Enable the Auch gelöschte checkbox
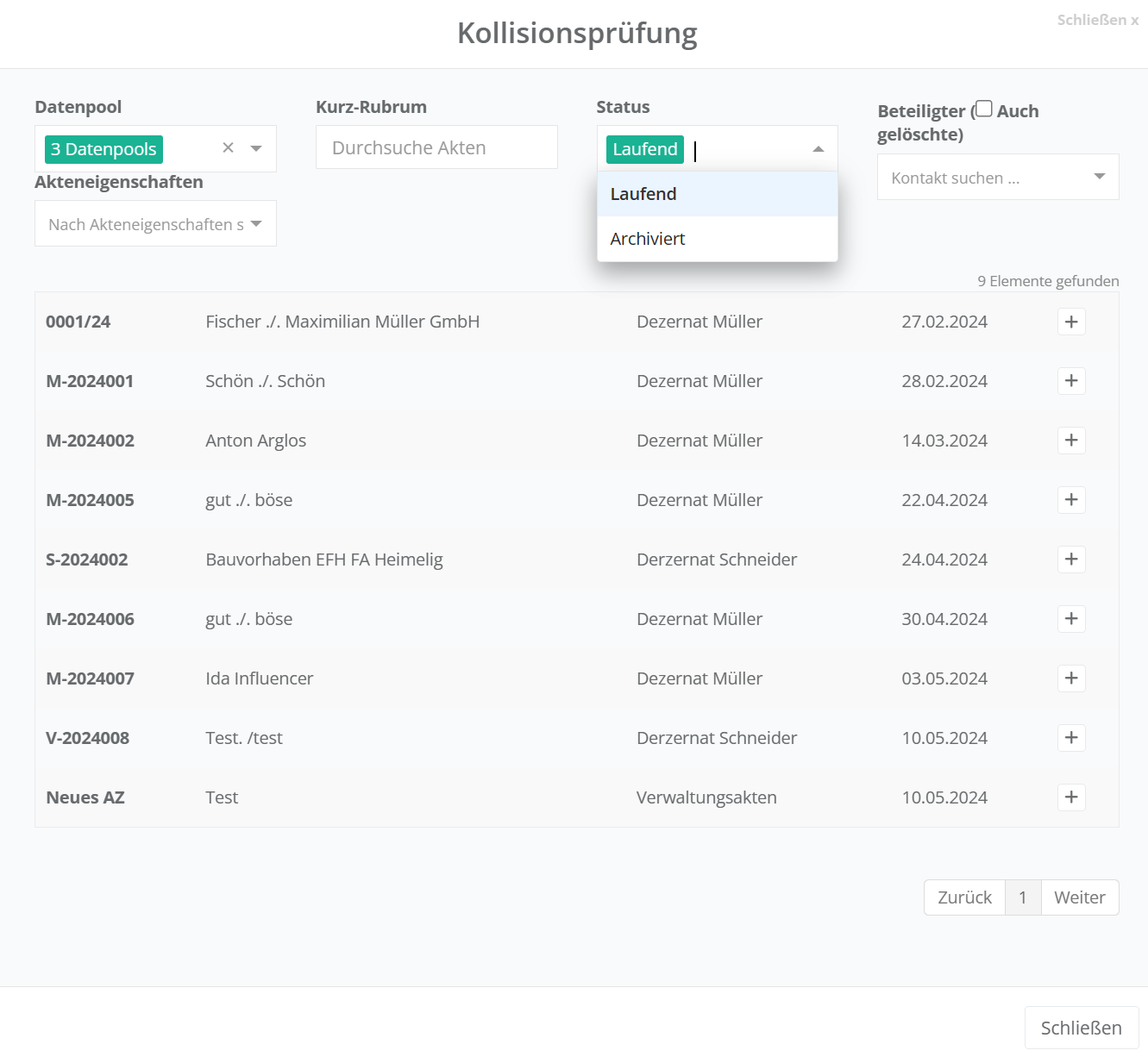The image size is (1148, 1063). point(984,109)
